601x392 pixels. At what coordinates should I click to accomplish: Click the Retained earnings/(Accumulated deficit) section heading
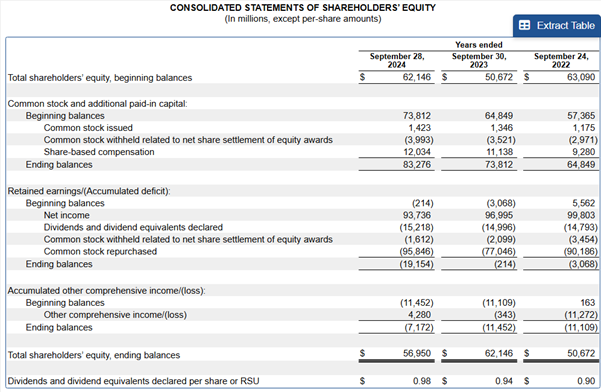(x=89, y=191)
